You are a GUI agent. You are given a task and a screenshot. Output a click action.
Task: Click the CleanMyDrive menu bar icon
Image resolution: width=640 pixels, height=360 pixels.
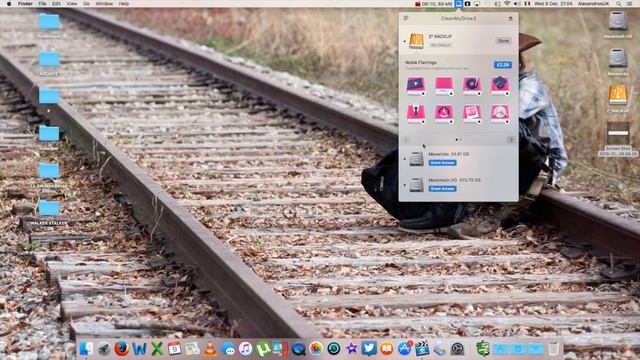point(459,4)
